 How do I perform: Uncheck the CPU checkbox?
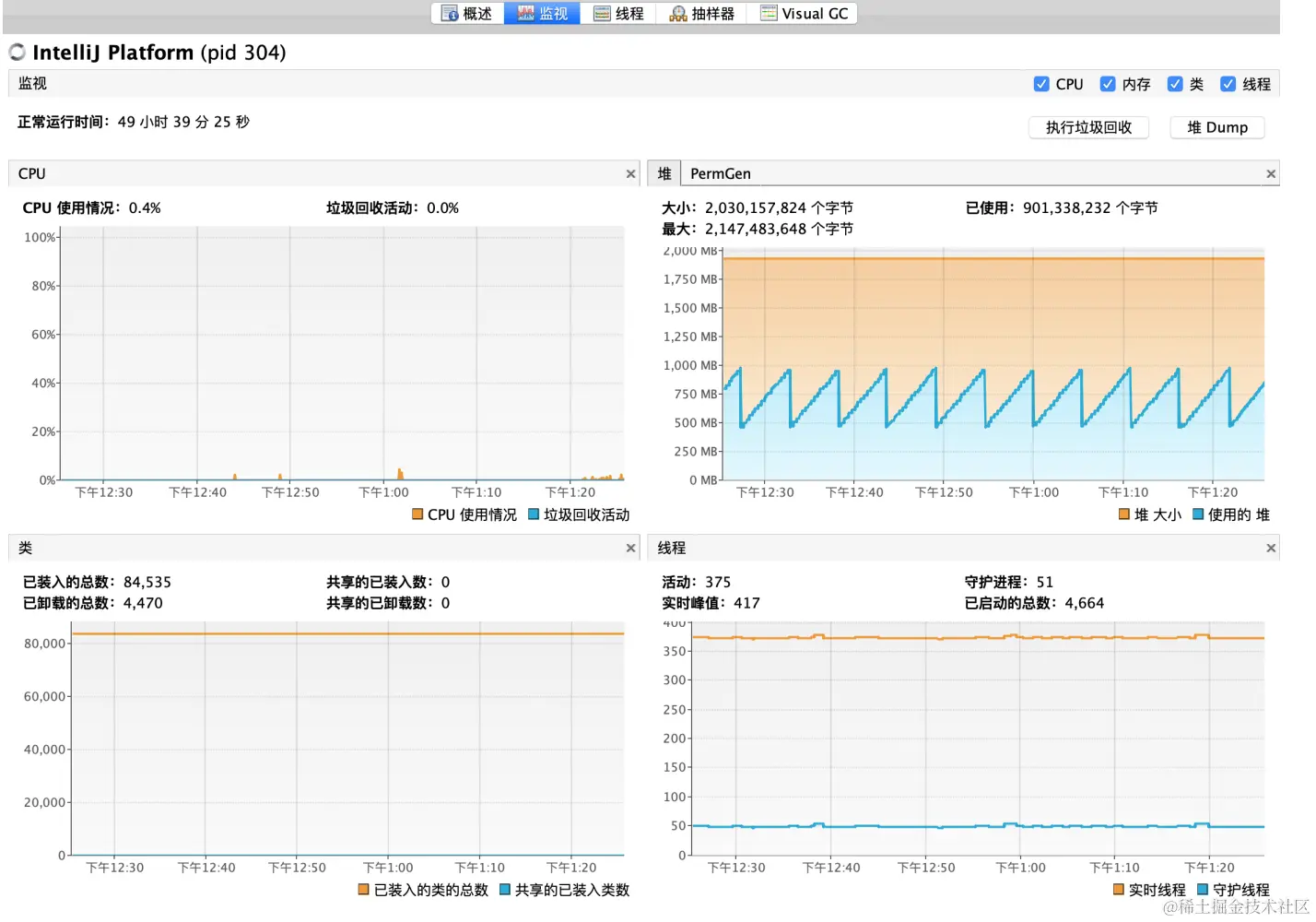coord(1041,84)
